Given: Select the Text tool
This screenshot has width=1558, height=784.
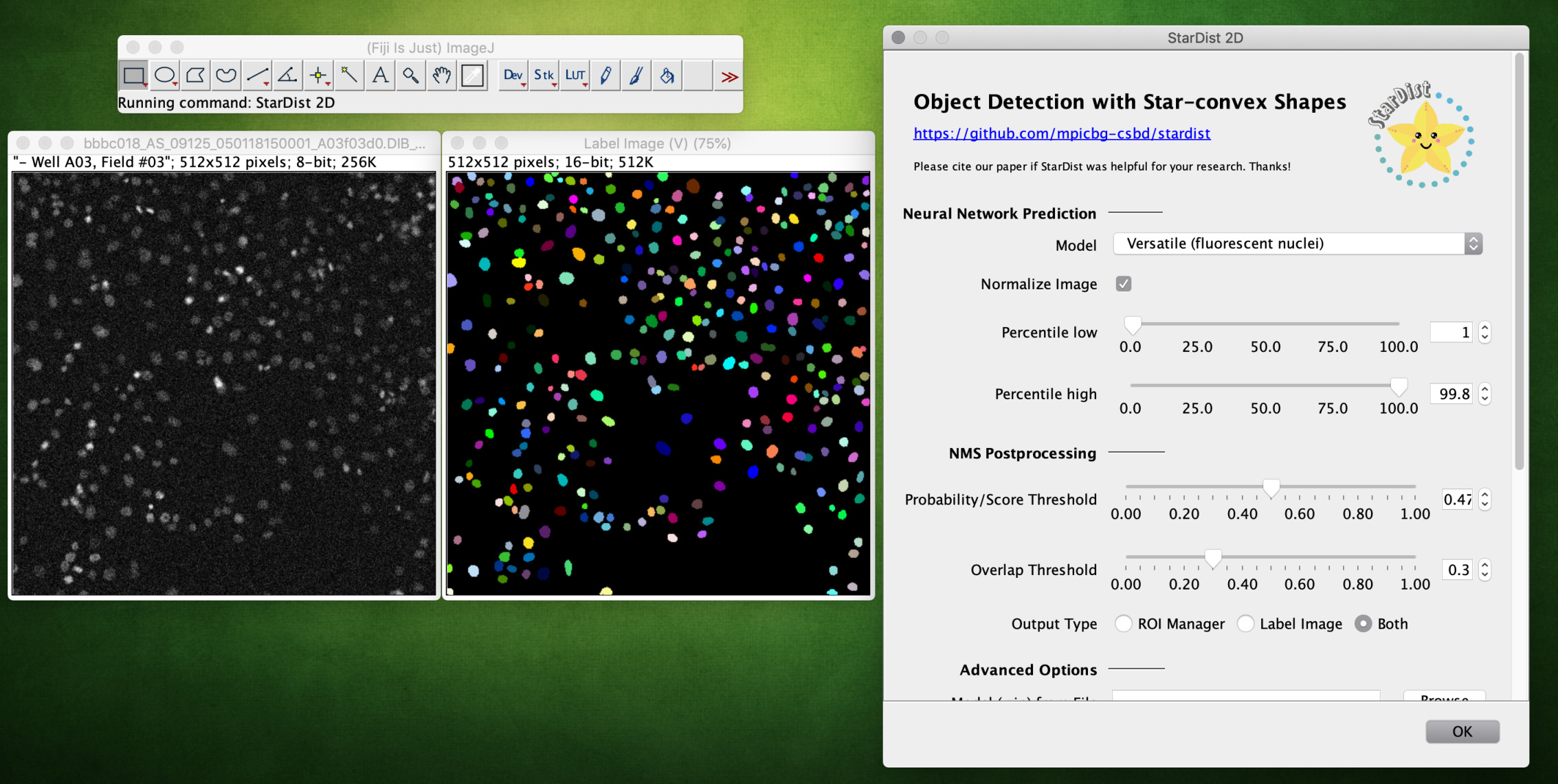Looking at the screenshot, I should tap(379, 76).
